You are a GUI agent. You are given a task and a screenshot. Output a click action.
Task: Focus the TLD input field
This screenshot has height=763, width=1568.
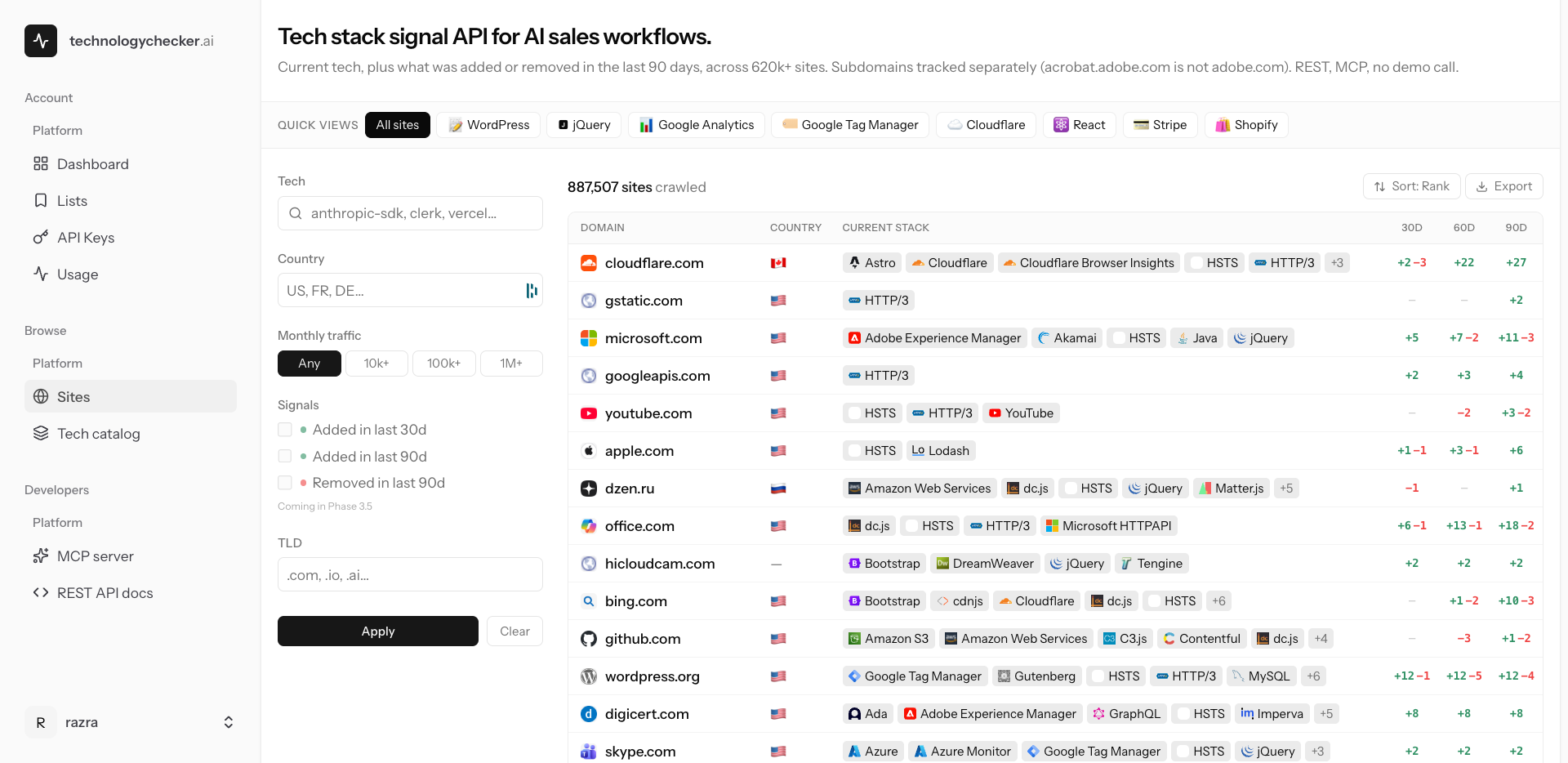pos(410,574)
